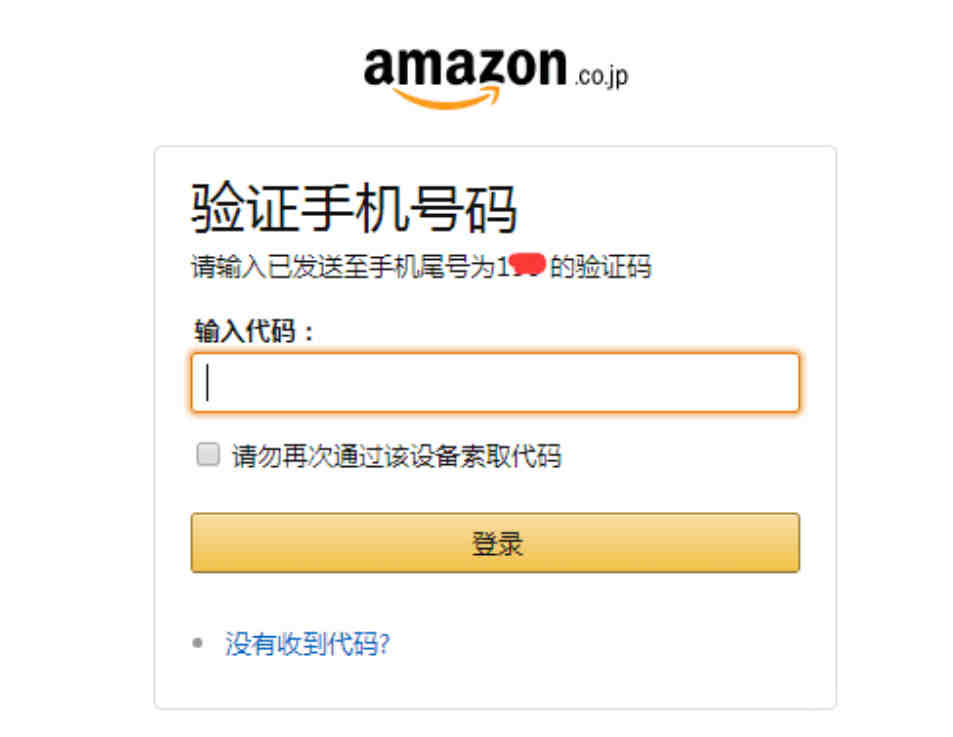
Task: Click the 登录 text on the button
Action: (x=497, y=543)
